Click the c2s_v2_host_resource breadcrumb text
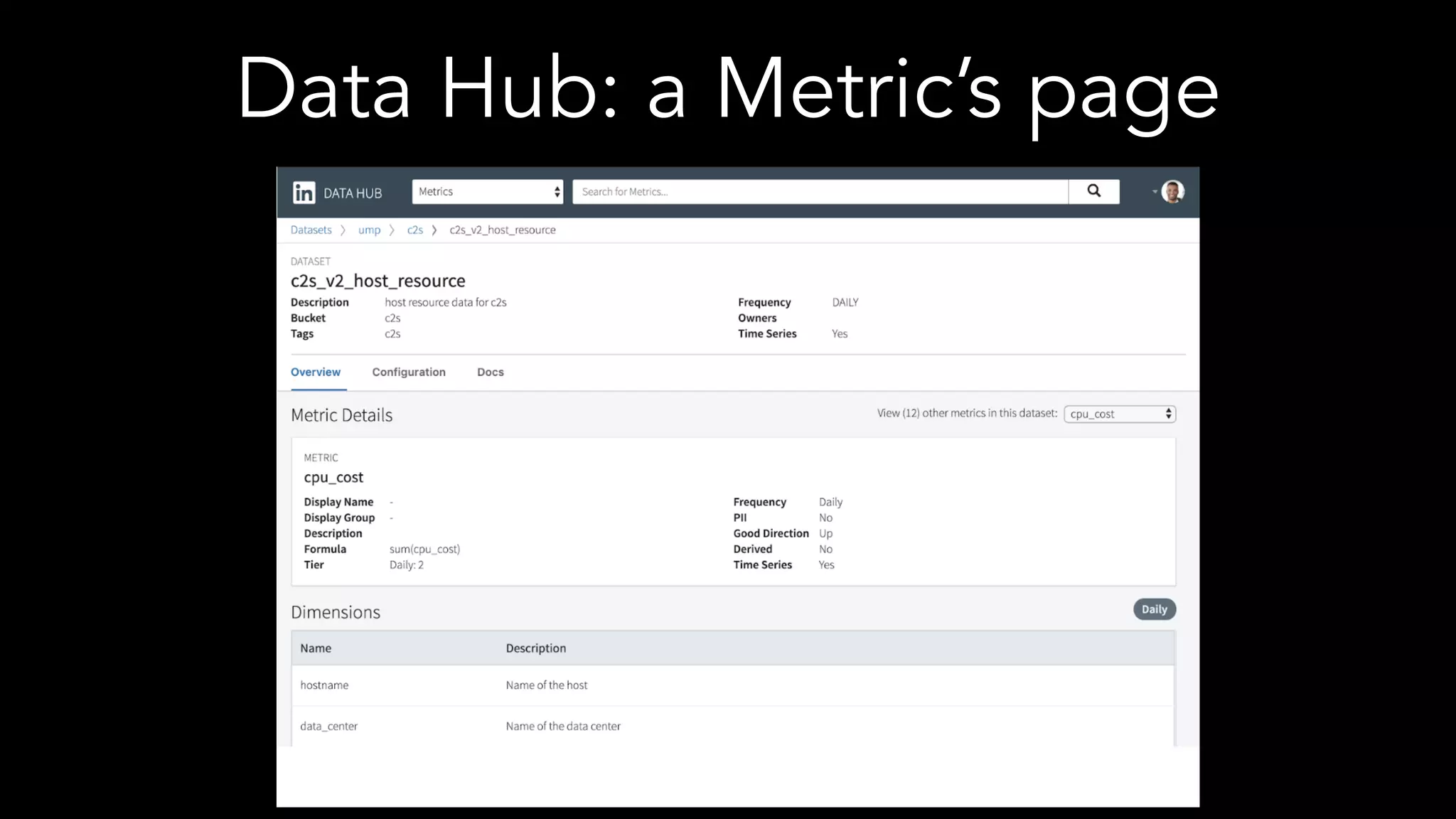1456x819 pixels. (x=503, y=230)
